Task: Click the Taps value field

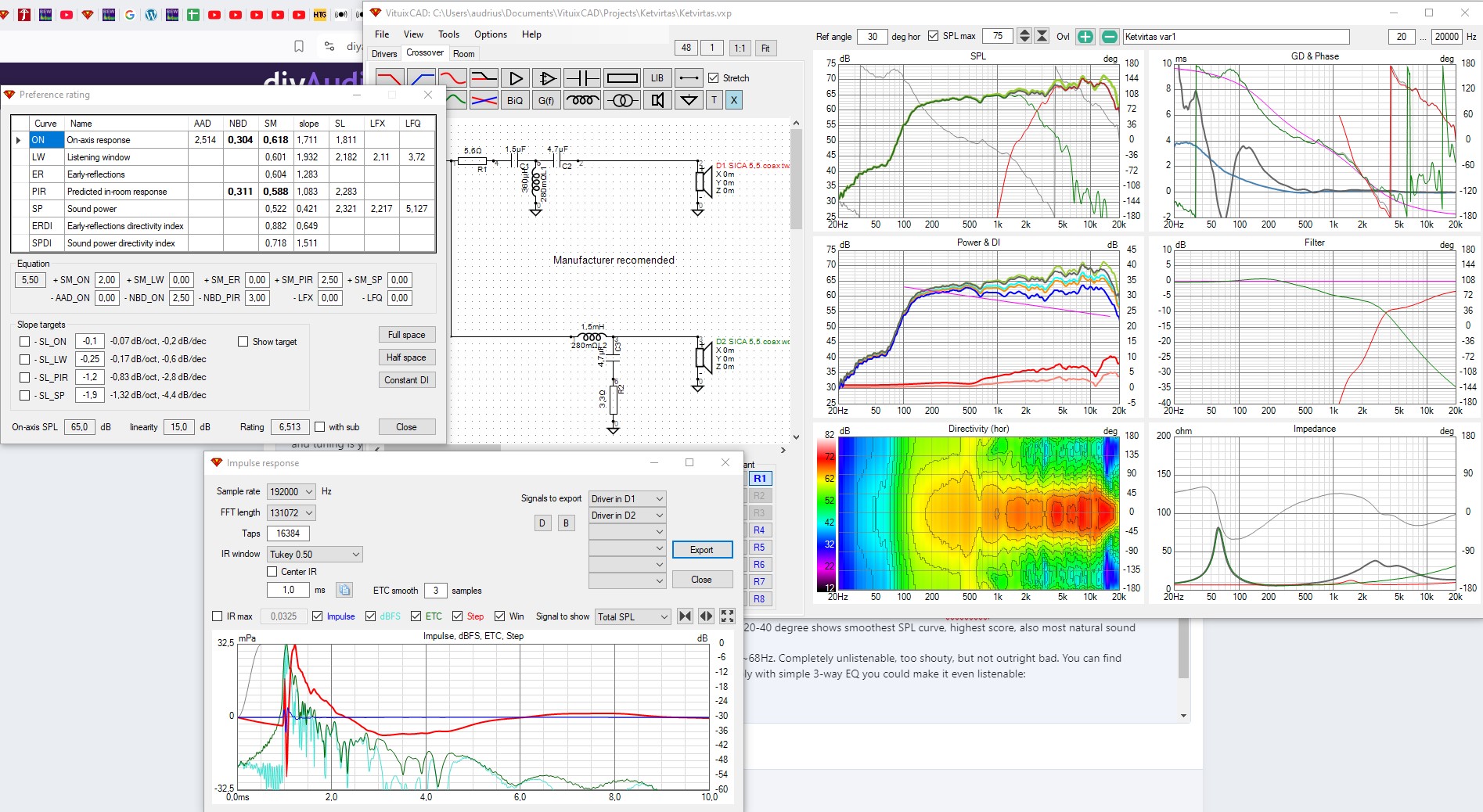Action: click(x=288, y=534)
